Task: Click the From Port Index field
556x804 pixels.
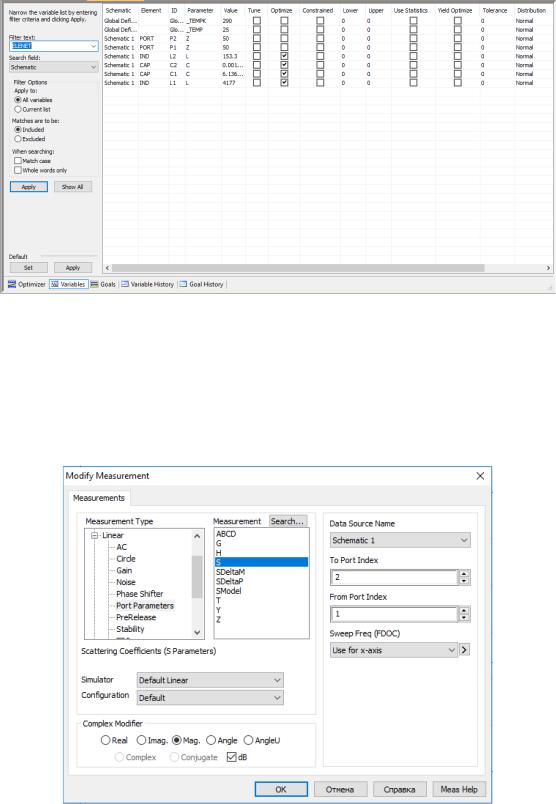Action: tap(393, 614)
